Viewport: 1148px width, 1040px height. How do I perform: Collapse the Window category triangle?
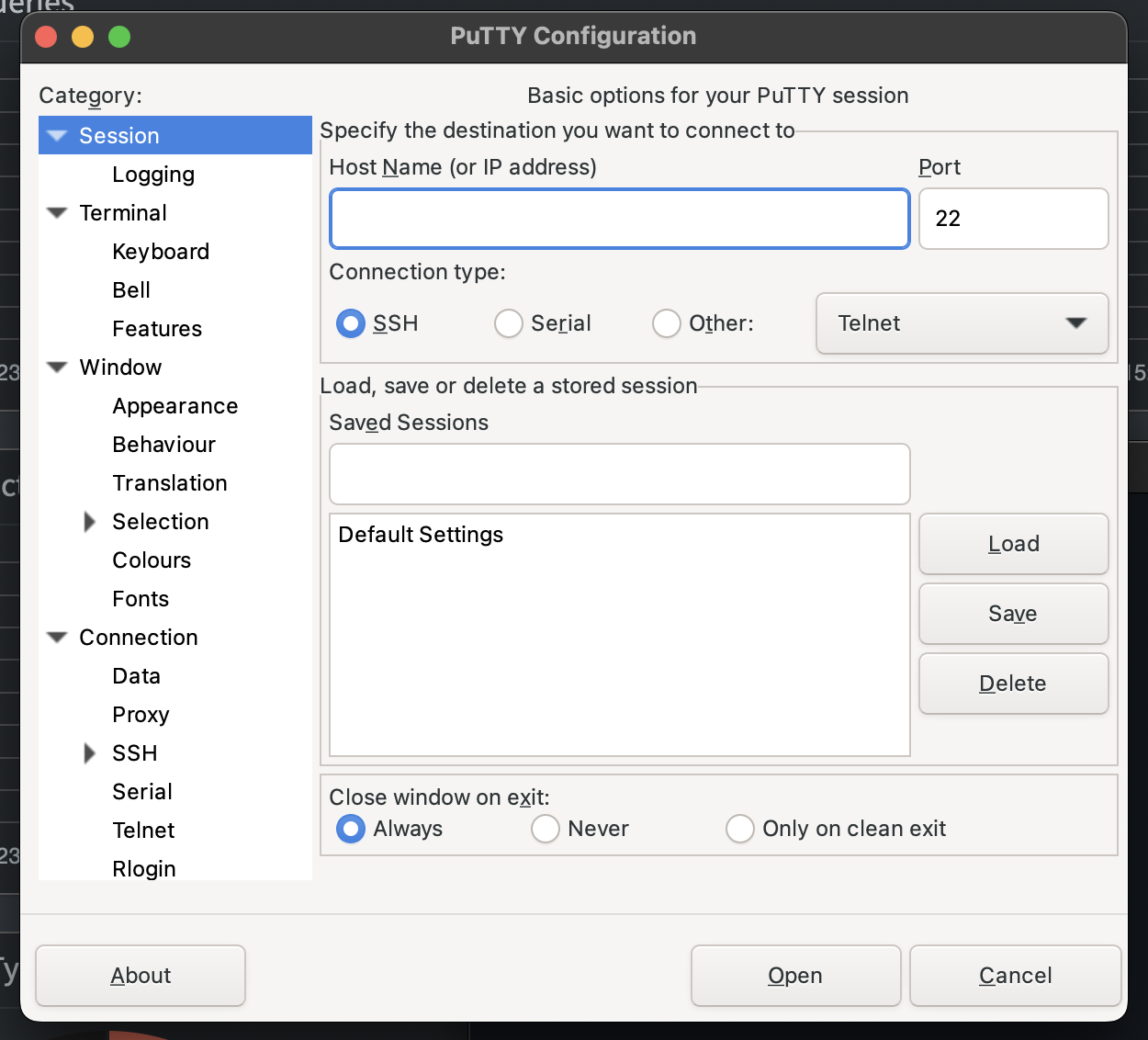[57, 367]
